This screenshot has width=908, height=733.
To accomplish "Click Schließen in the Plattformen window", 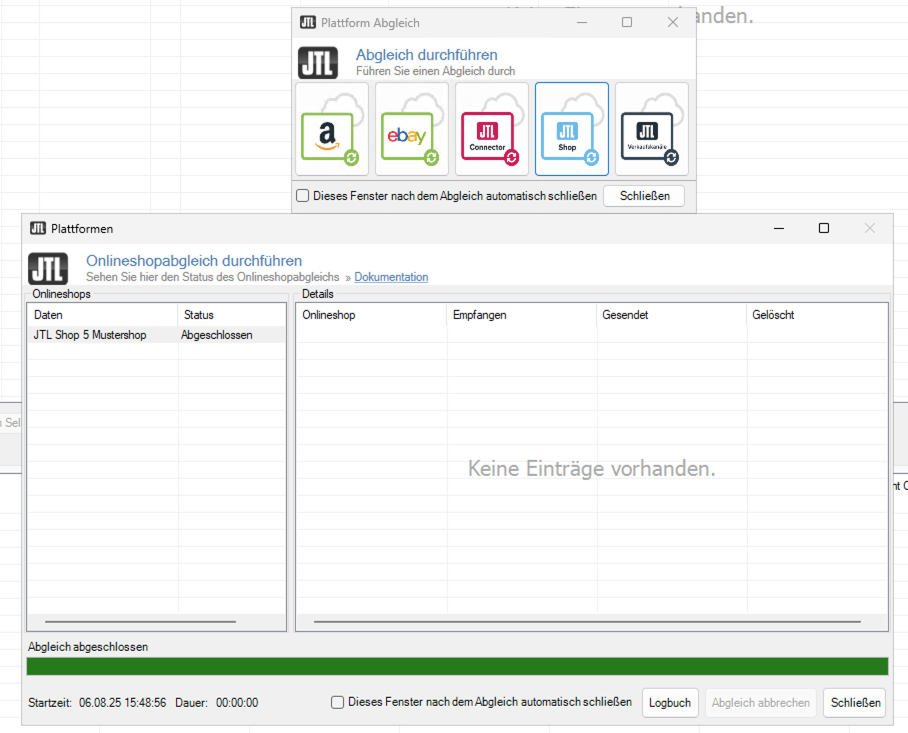I will pos(855,702).
